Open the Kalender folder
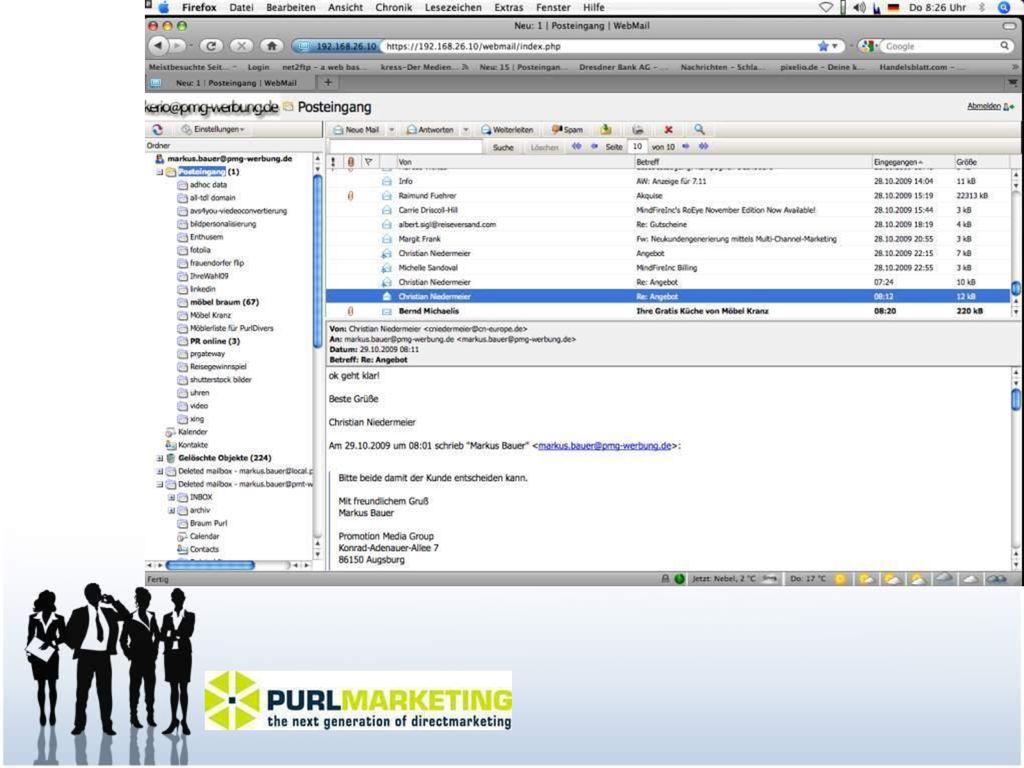1024x768 pixels. pyautogui.click(x=193, y=432)
